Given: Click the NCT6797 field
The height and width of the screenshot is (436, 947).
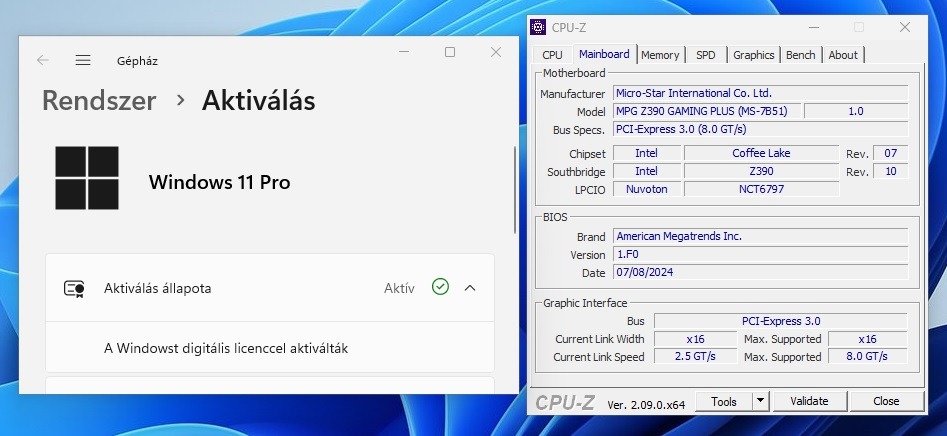Looking at the screenshot, I should [x=761, y=189].
